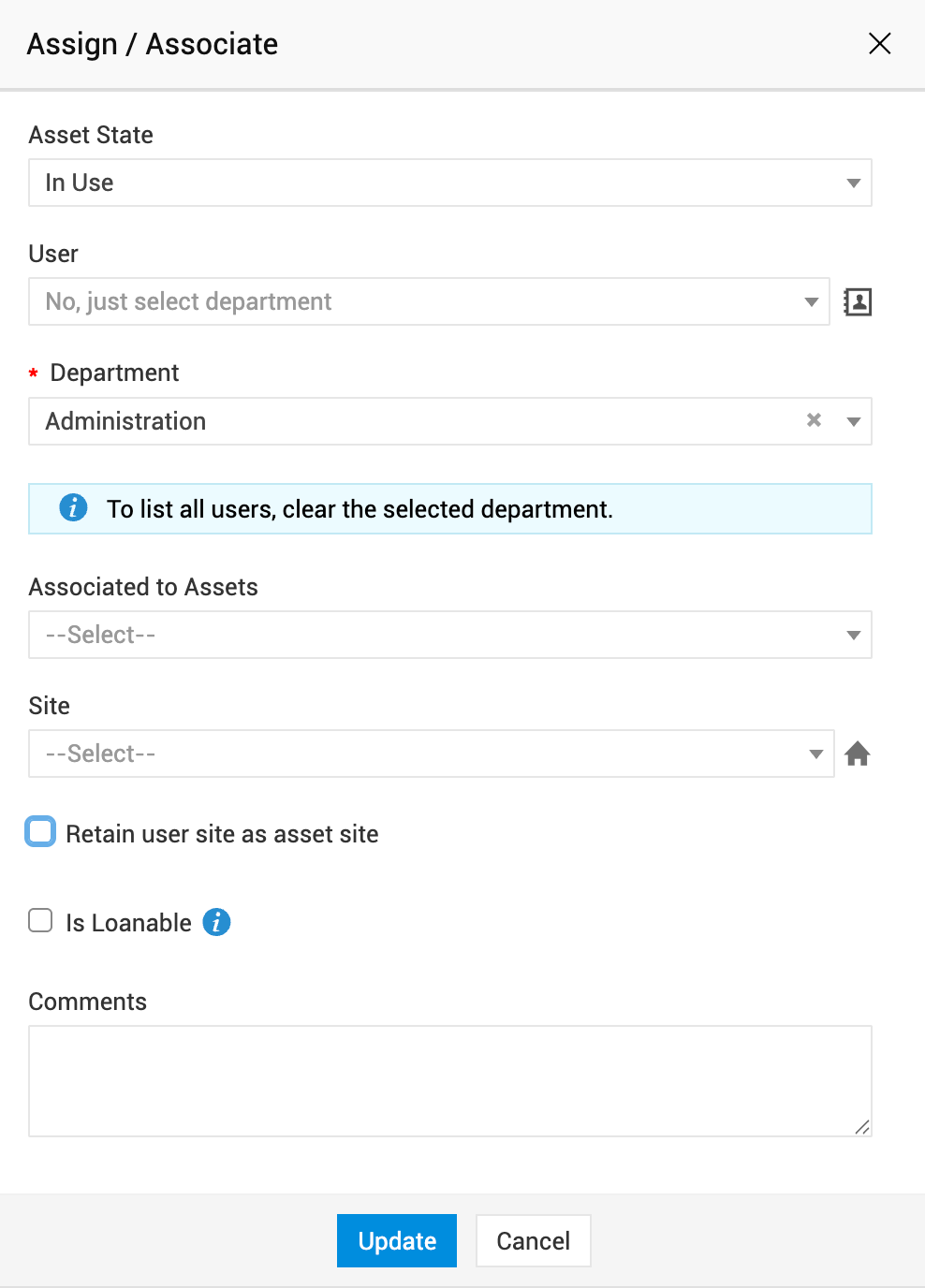Open the Asset State dropdown
Screen dimensions: 925x1288
point(853,183)
